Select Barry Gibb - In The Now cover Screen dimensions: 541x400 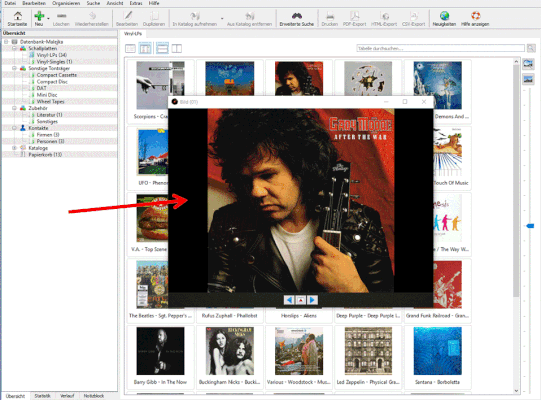point(160,351)
